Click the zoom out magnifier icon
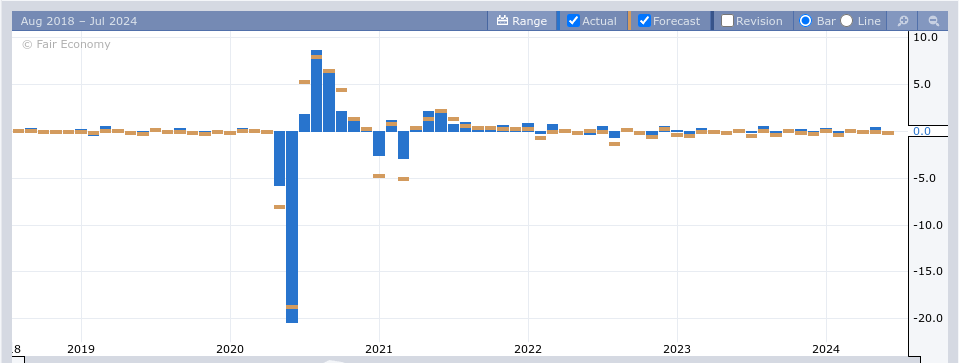959x363 pixels. pyautogui.click(x=934, y=21)
